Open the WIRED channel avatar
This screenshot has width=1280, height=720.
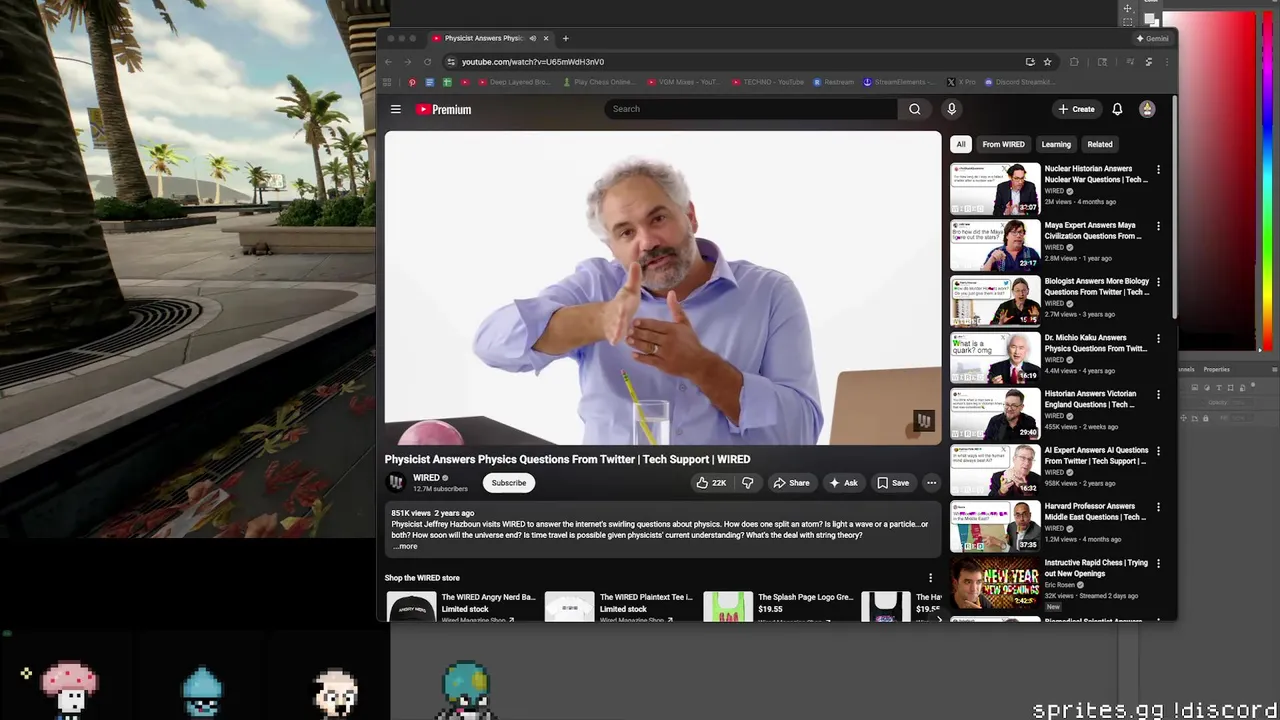pyautogui.click(x=396, y=483)
